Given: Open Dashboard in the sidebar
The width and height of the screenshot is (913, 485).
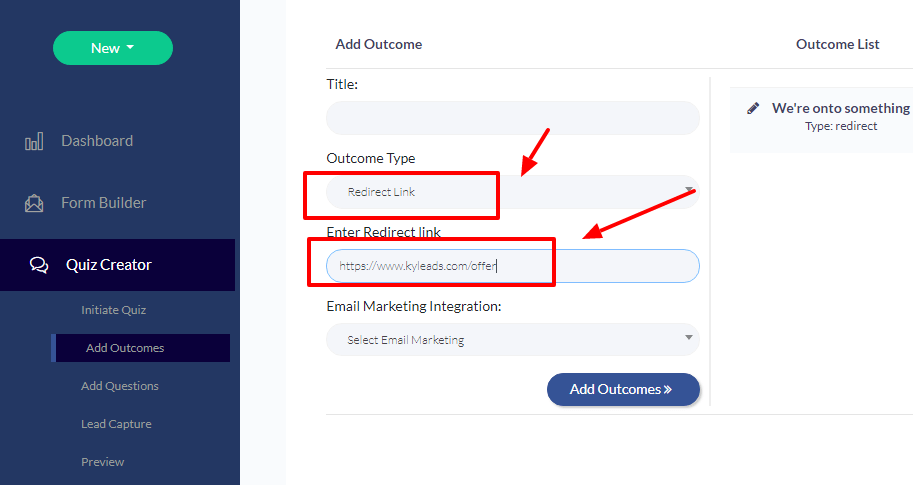Looking at the screenshot, I should (x=97, y=141).
